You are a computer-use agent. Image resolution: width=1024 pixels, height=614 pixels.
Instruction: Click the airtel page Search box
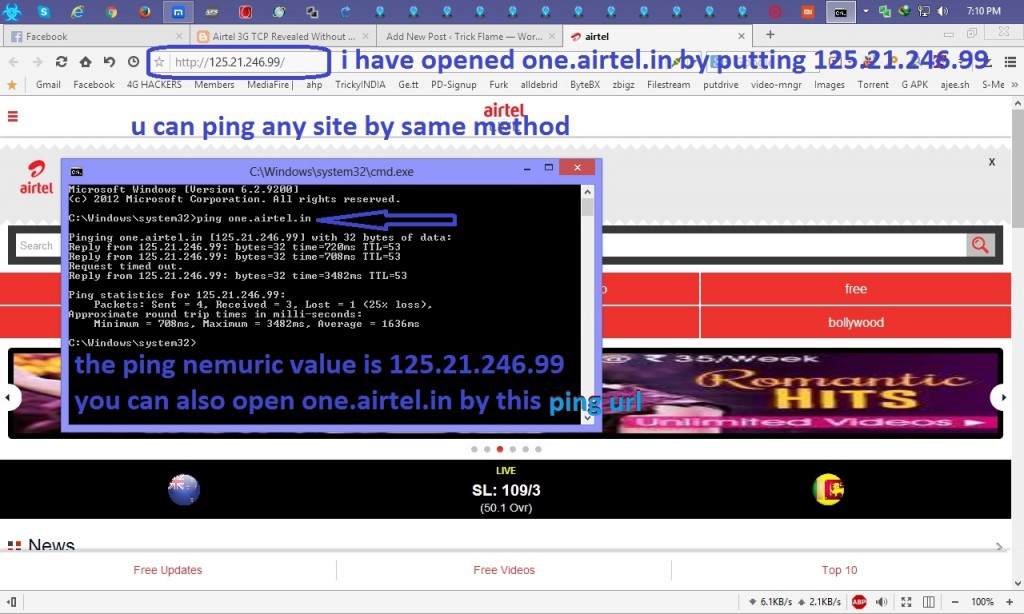pyautogui.click(x=37, y=246)
